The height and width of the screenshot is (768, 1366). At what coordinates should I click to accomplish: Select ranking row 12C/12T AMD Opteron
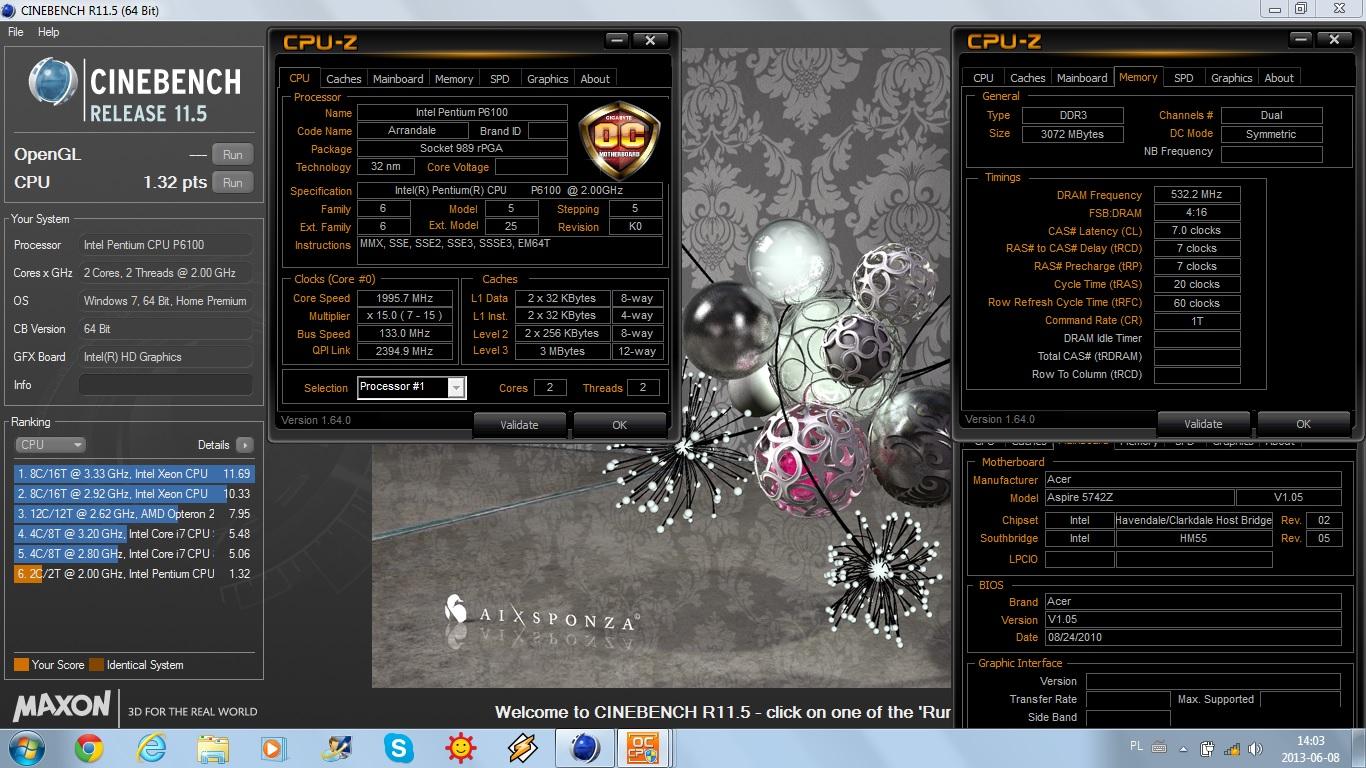coord(134,514)
